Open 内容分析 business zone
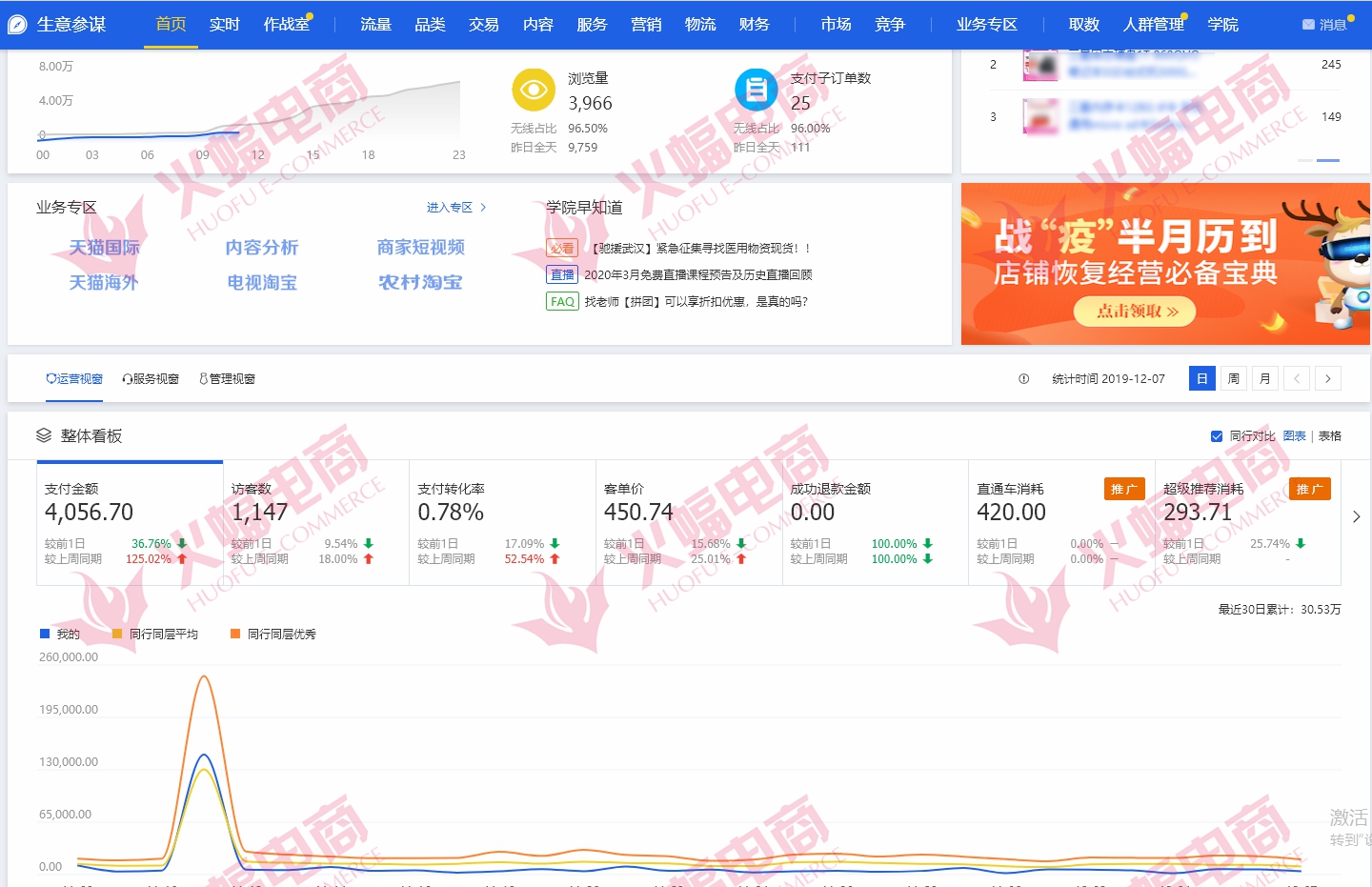 (x=262, y=247)
